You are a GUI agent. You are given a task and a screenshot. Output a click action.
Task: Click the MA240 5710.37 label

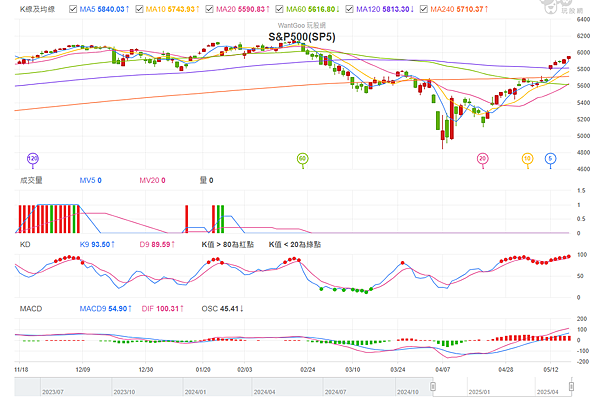pyautogui.click(x=459, y=9)
